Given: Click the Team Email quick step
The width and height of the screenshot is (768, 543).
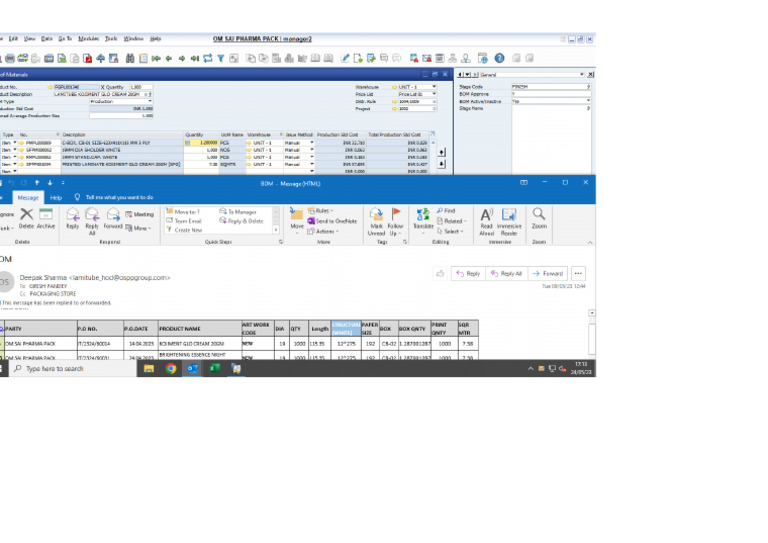Looking at the screenshot, I should point(184,221).
